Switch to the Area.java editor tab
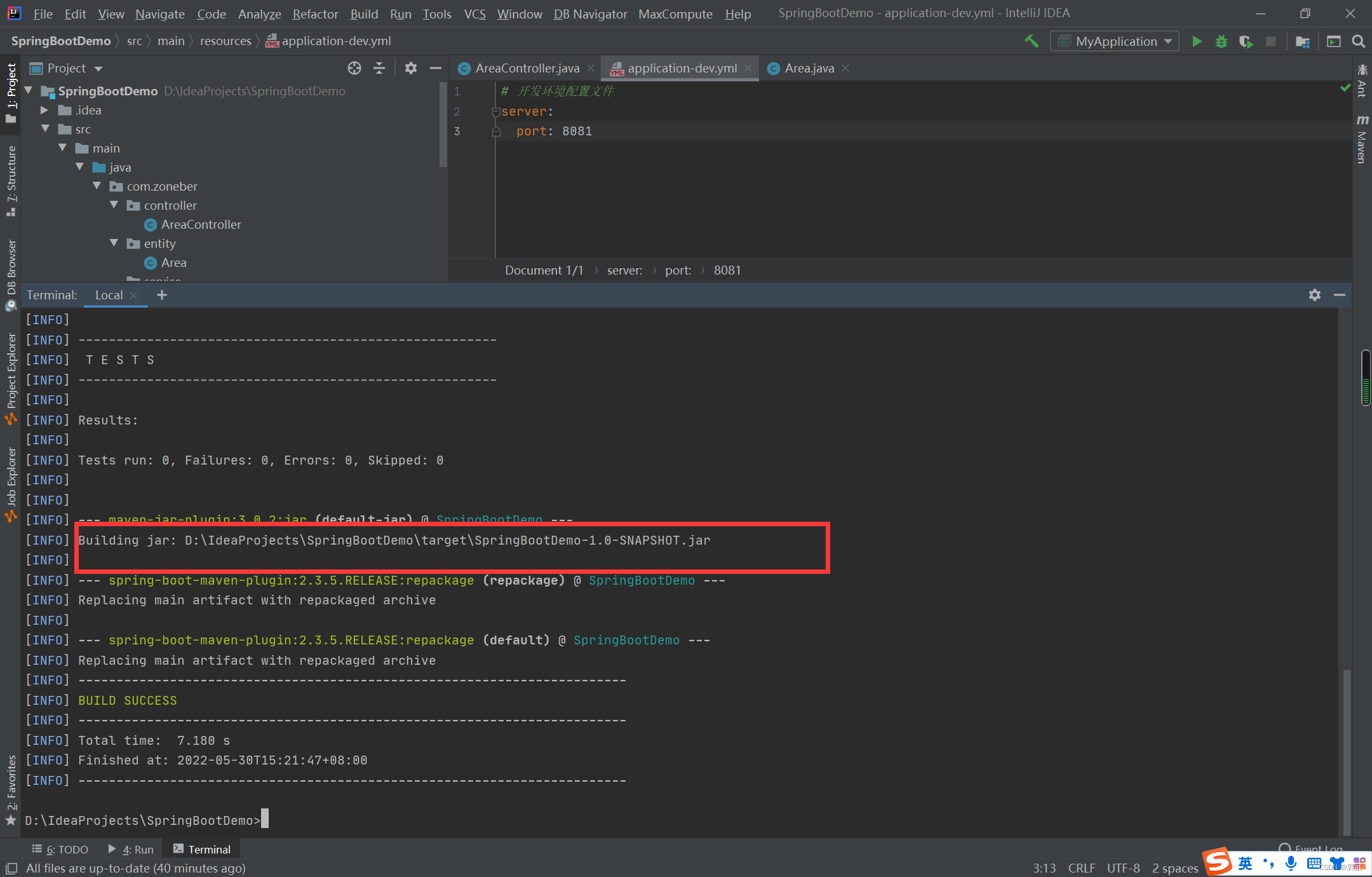 click(x=807, y=67)
